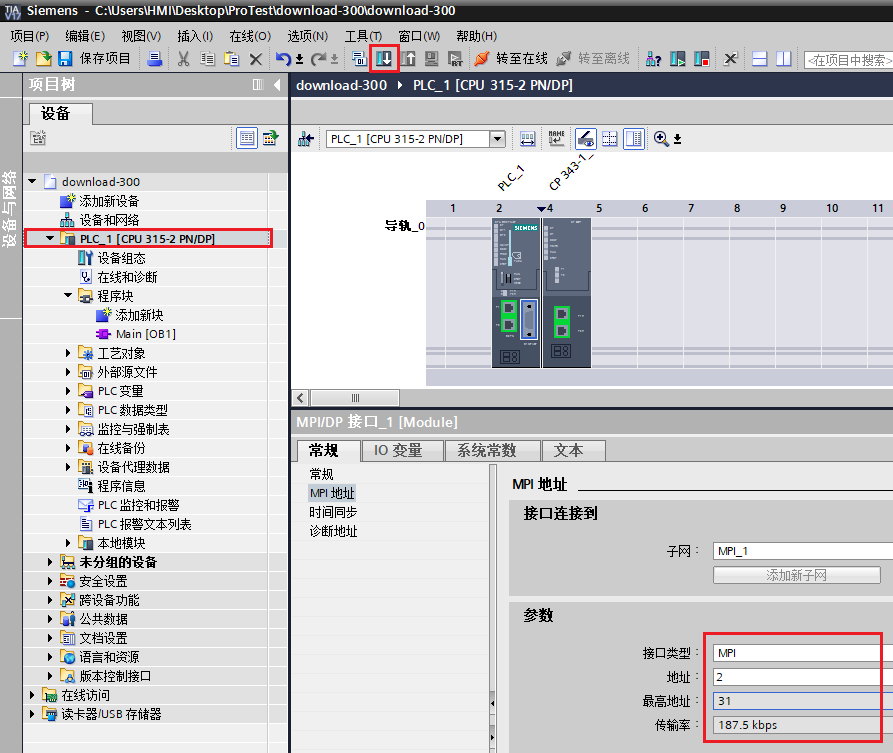Screen dimensions: 893x753
Task: Click the Accessible devices icon
Action: (x=654, y=59)
